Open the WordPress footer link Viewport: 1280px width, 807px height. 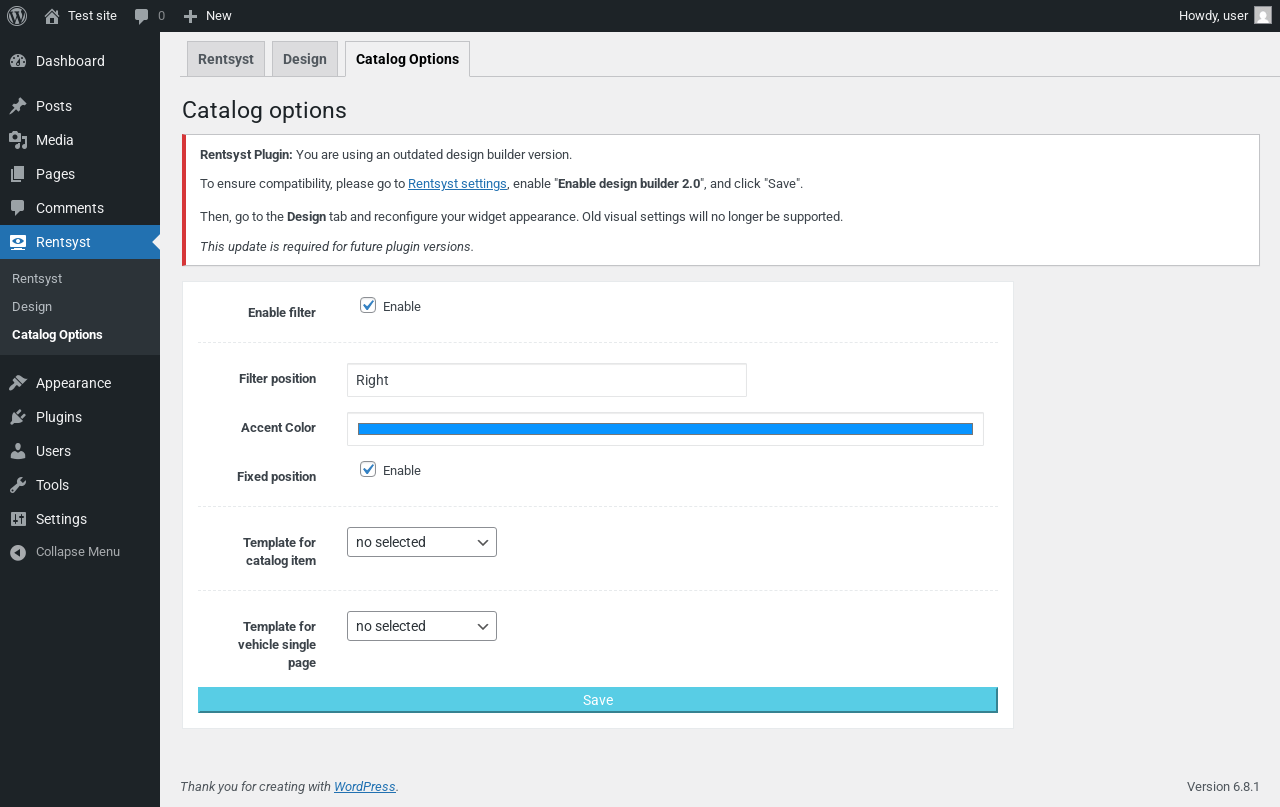[x=365, y=787]
